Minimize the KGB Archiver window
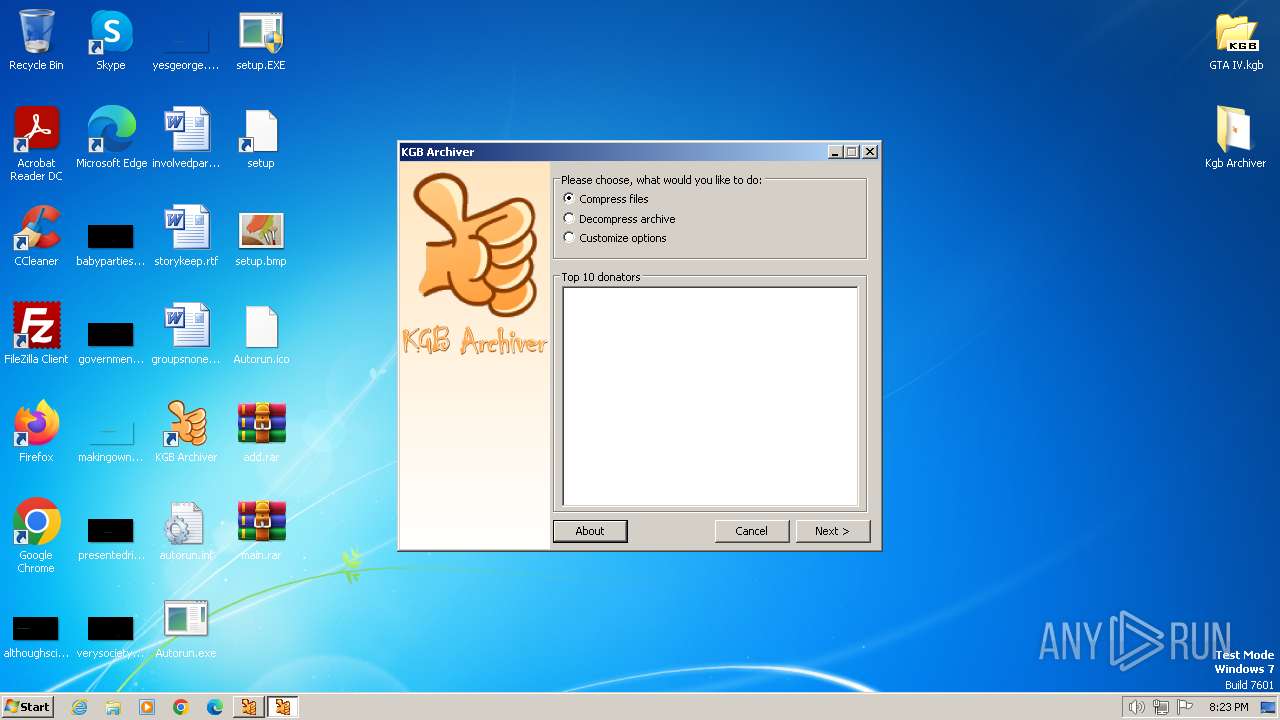This screenshot has height=720, width=1280. click(835, 152)
